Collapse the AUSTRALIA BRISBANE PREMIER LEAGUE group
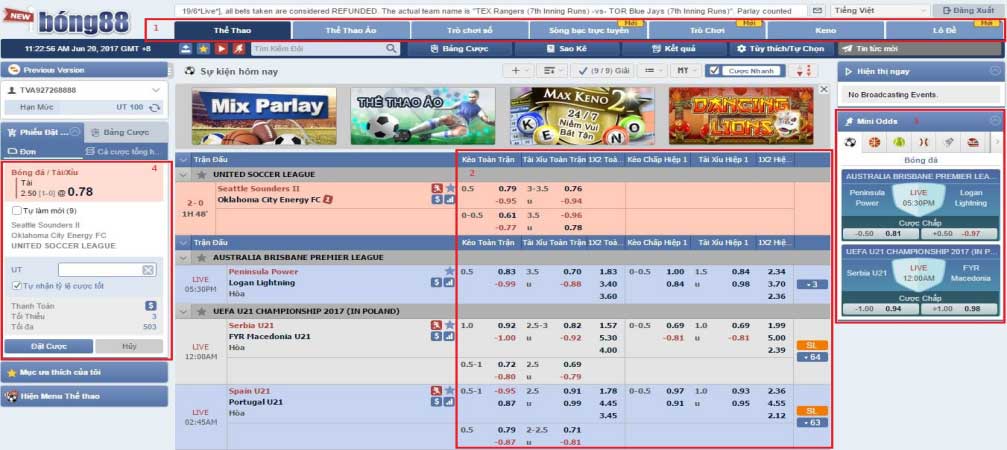Screen dimensions: 1007x450 [183, 257]
